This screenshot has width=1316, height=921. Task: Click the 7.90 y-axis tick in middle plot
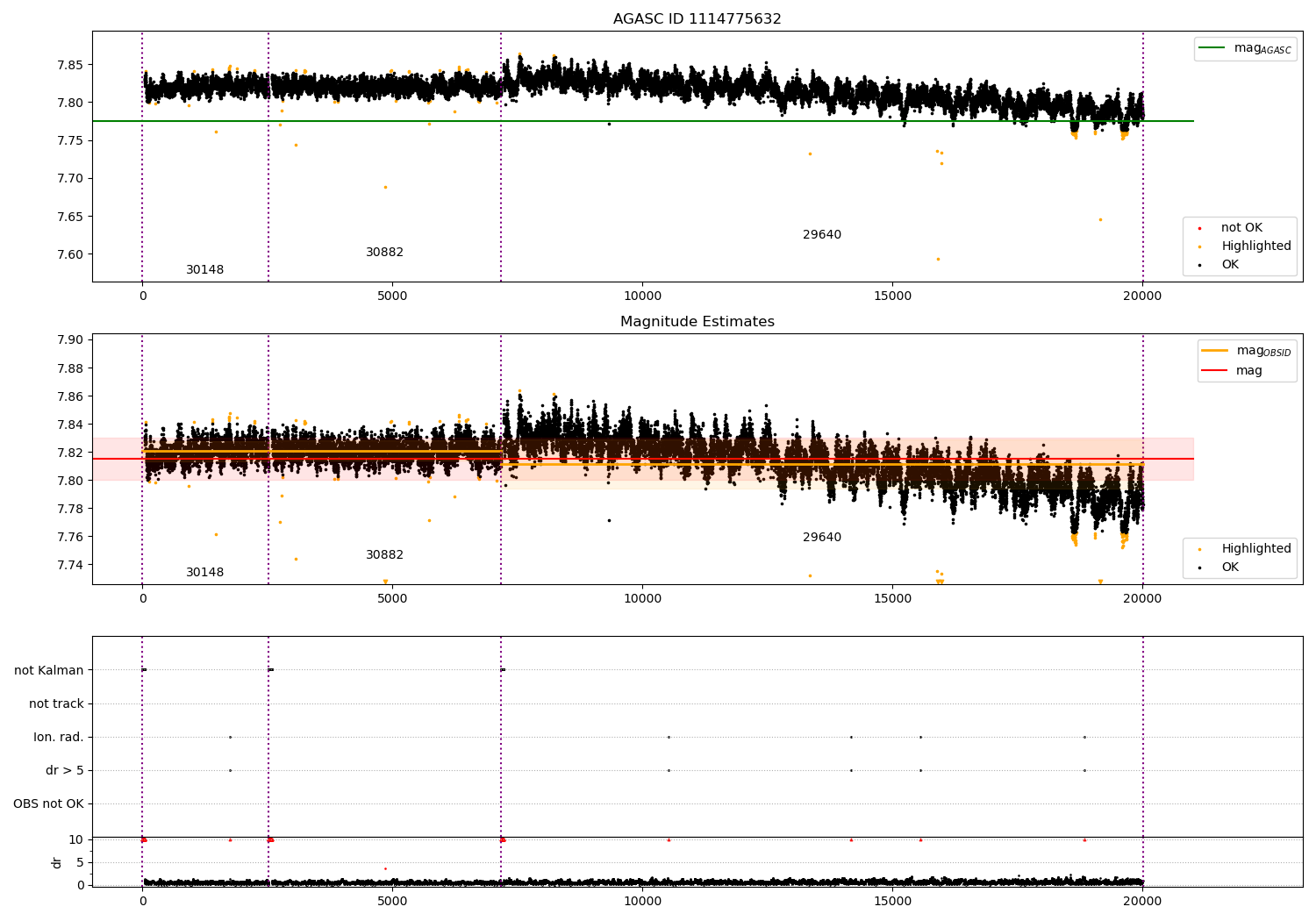(69, 340)
